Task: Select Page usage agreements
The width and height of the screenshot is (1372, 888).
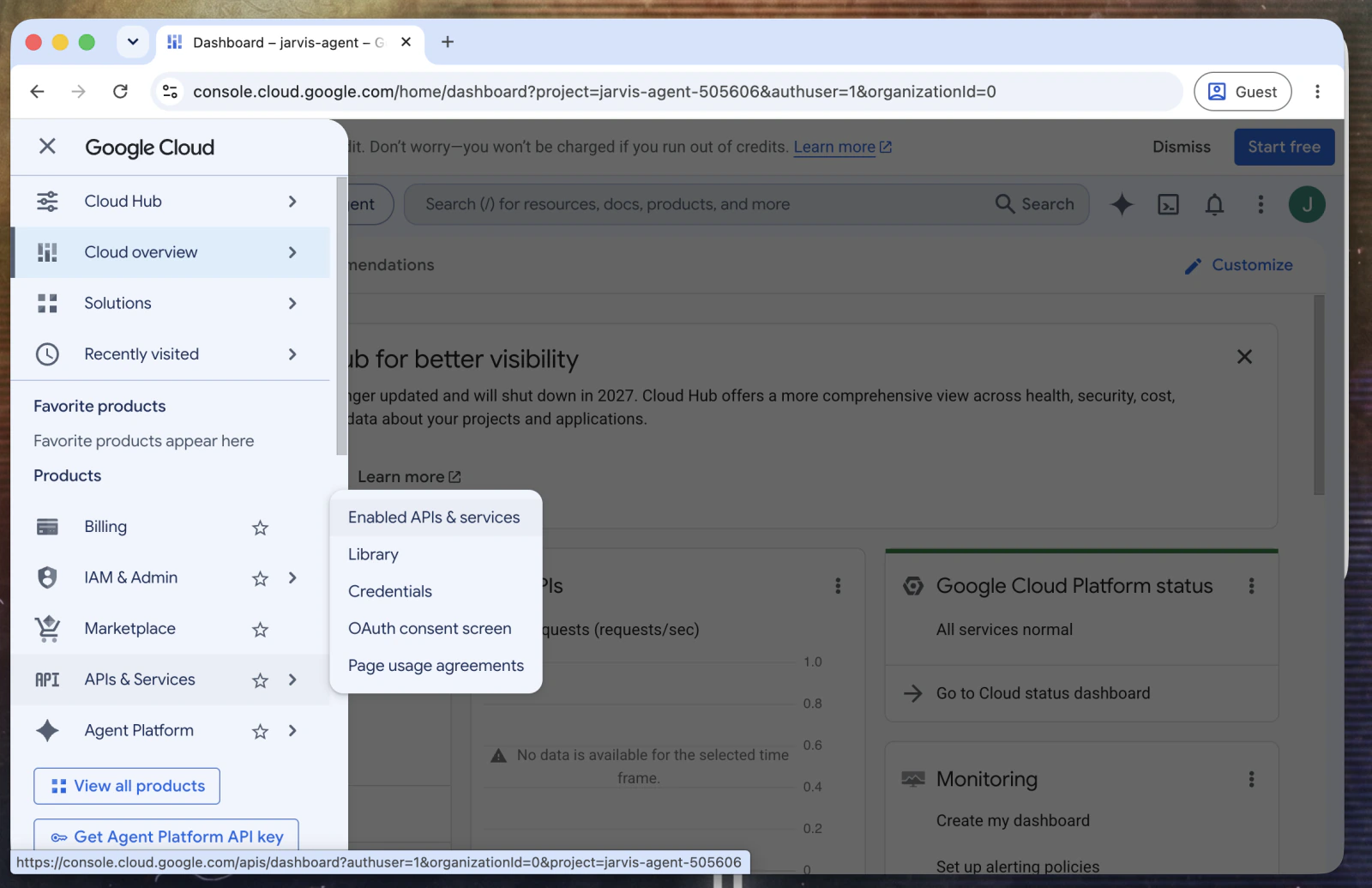Action: click(x=436, y=666)
